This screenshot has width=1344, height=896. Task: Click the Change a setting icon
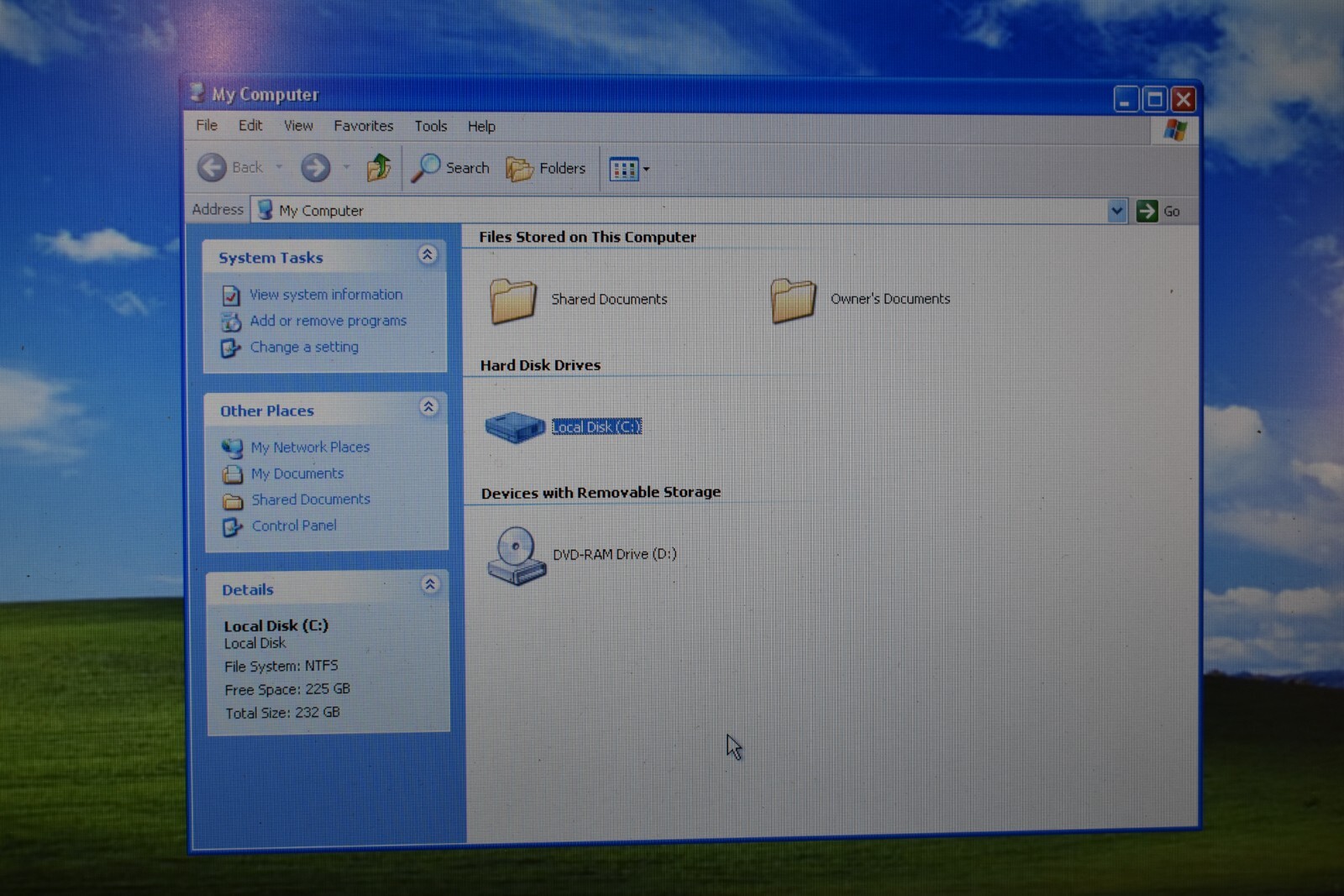point(231,348)
